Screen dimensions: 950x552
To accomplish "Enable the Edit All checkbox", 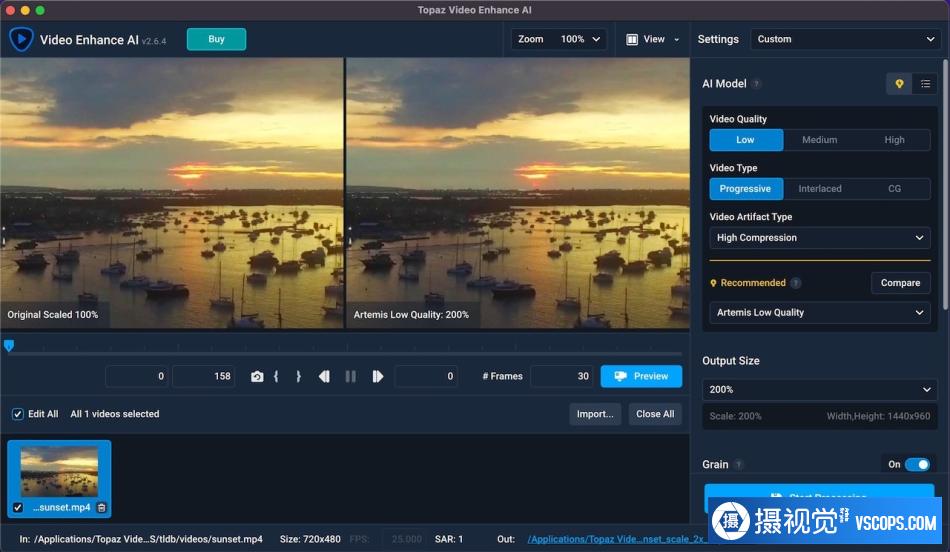I will point(18,414).
